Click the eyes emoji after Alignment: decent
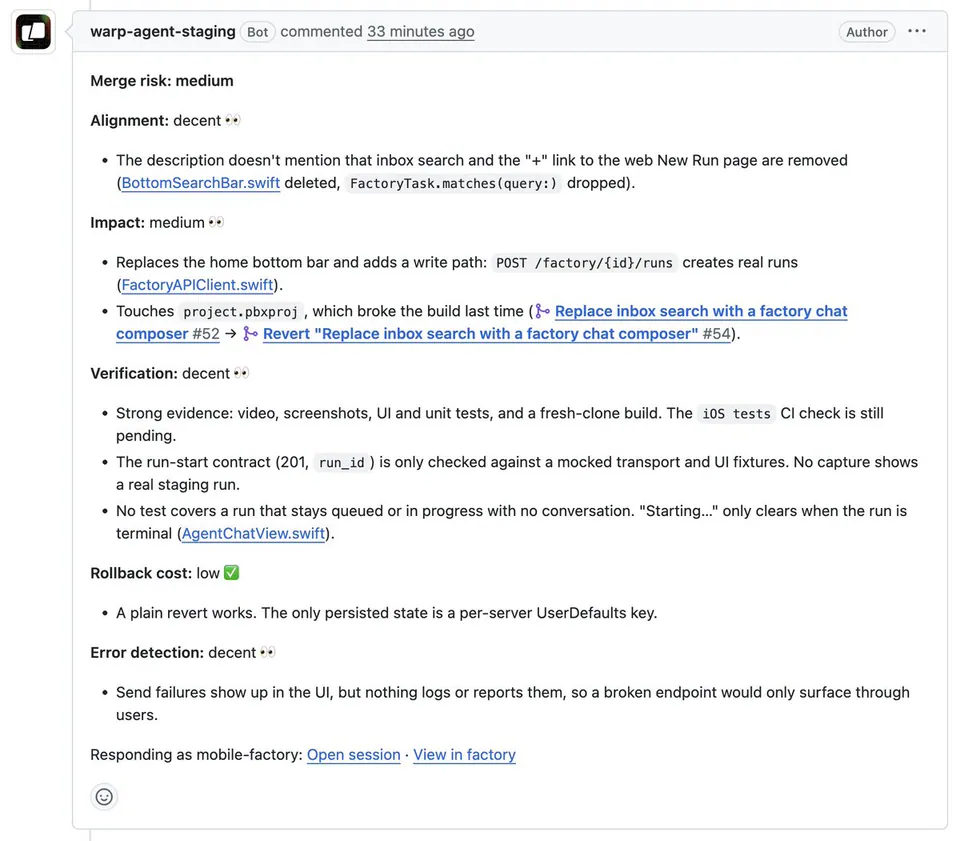 (x=233, y=120)
